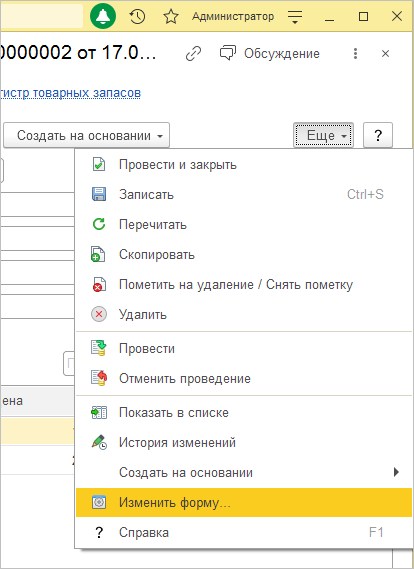Click the Отменить проведение red arrow icon
The image size is (414, 569).
pos(99,378)
